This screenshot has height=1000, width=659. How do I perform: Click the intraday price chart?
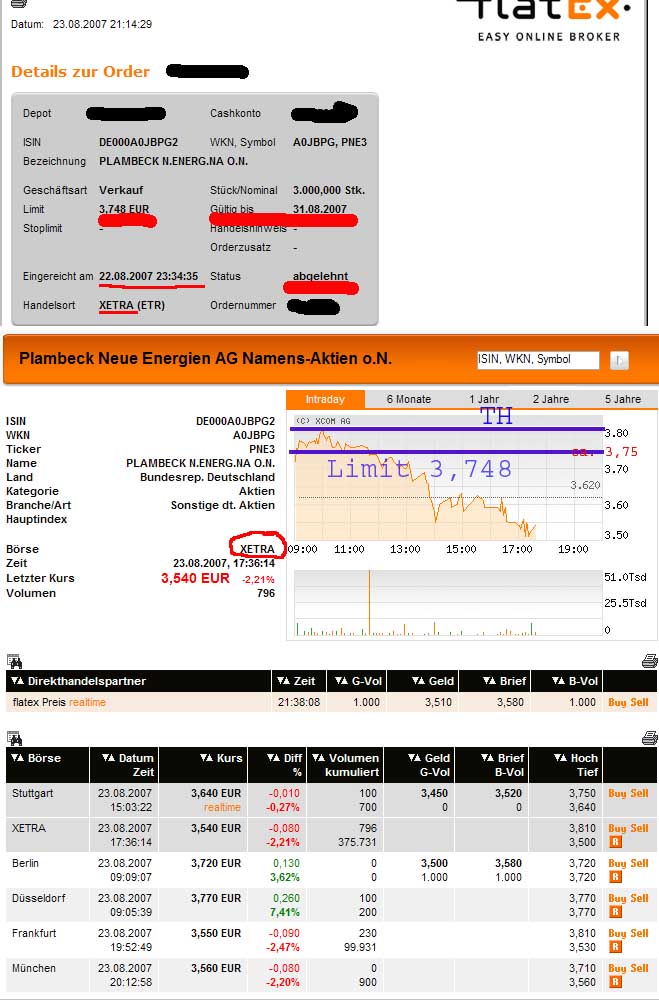(x=447, y=477)
